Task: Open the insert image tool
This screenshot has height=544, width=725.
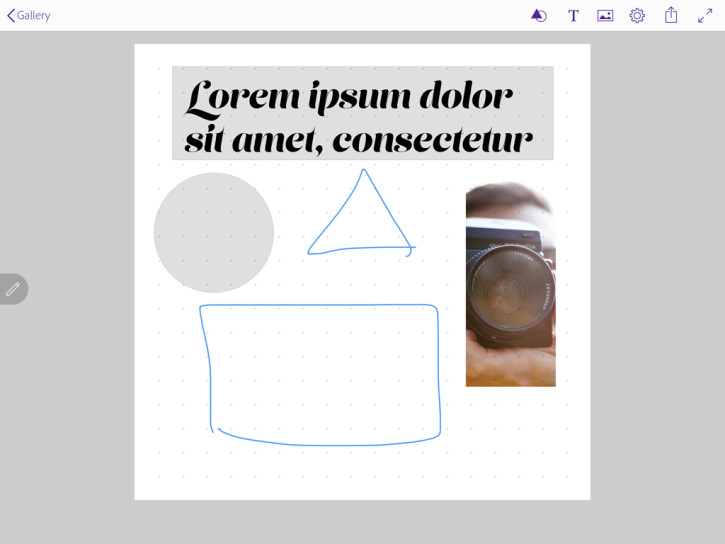Action: (605, 15)
